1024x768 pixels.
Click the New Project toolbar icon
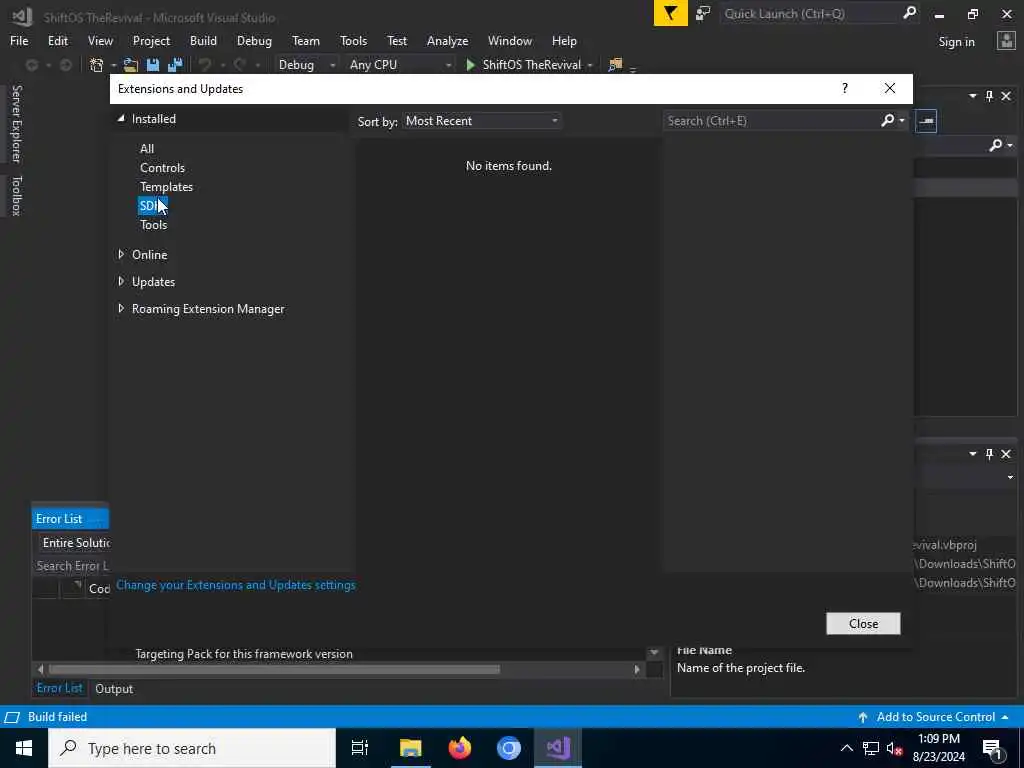click(97, 65)
